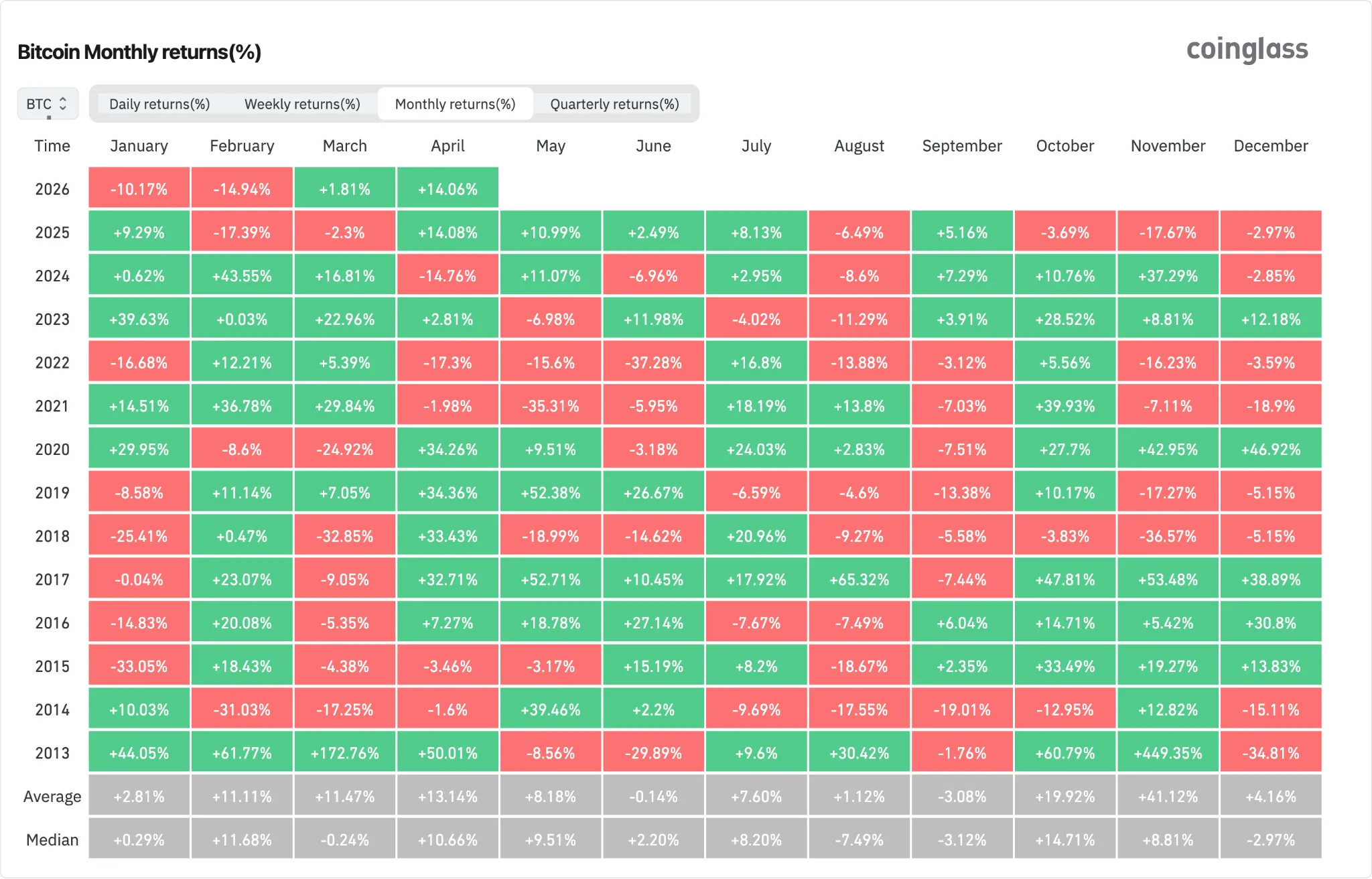Switch to the Daily returns(%) tab
Image resolution: width=1372 pixels, height=879 pixels.
point(160,104)
